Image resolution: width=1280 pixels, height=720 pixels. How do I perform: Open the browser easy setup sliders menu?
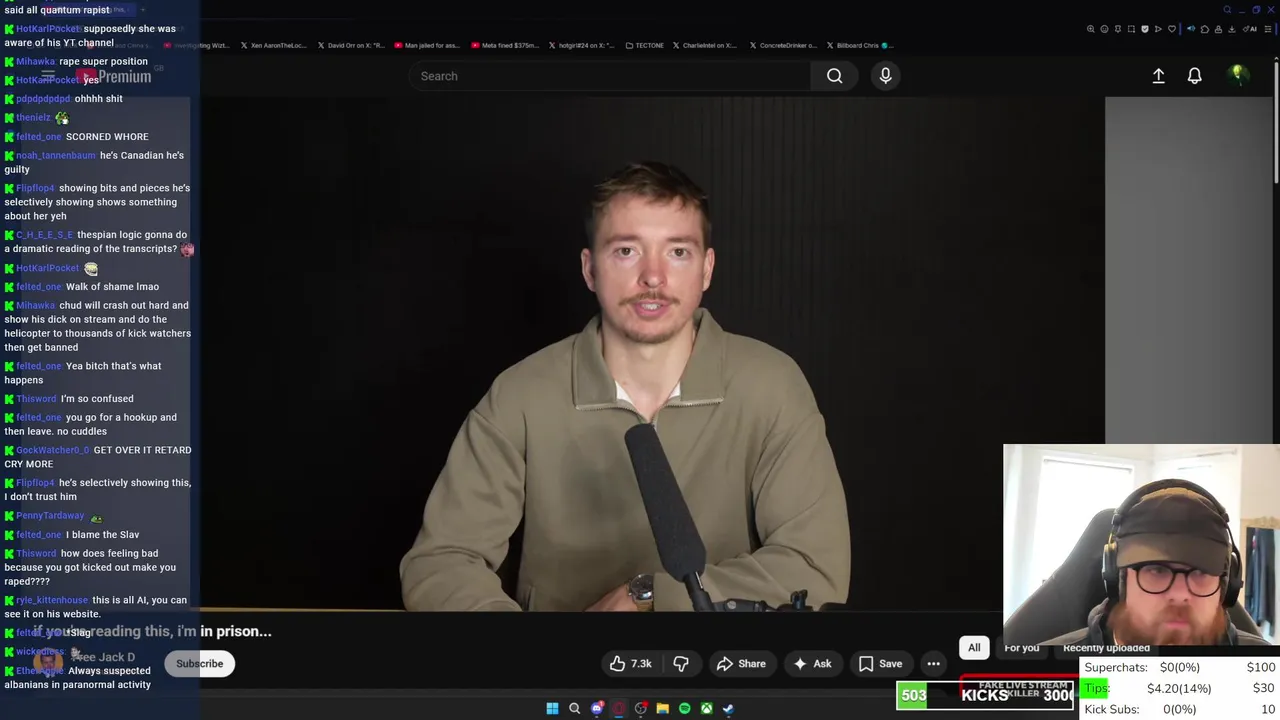[1268, 29]
